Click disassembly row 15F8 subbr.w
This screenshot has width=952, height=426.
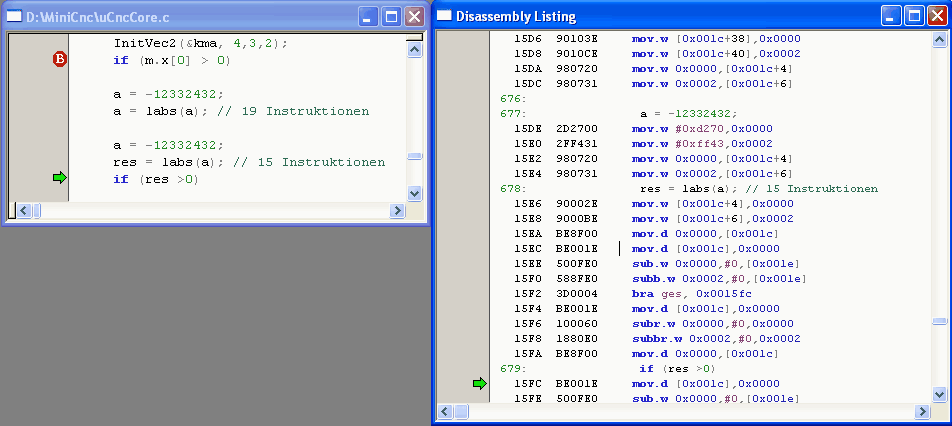tap(657, 339)
